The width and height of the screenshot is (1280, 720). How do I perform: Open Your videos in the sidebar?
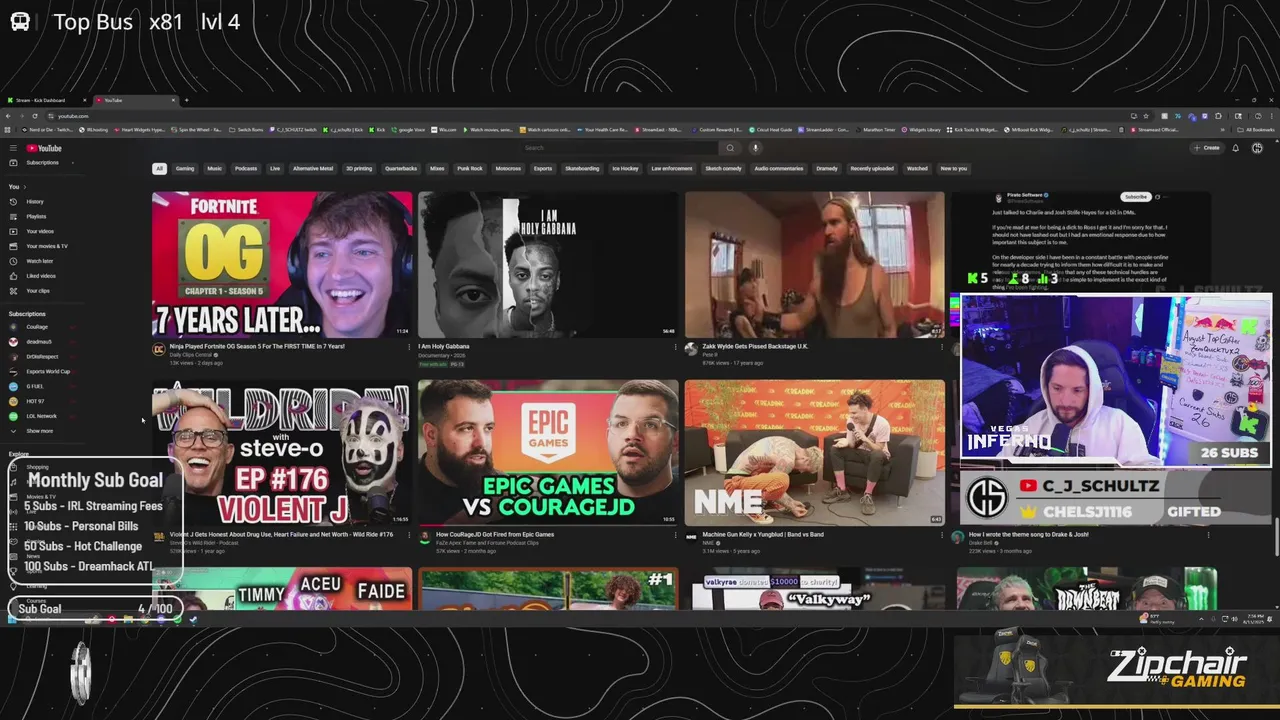pyautogui.click(x=39, y=231)
